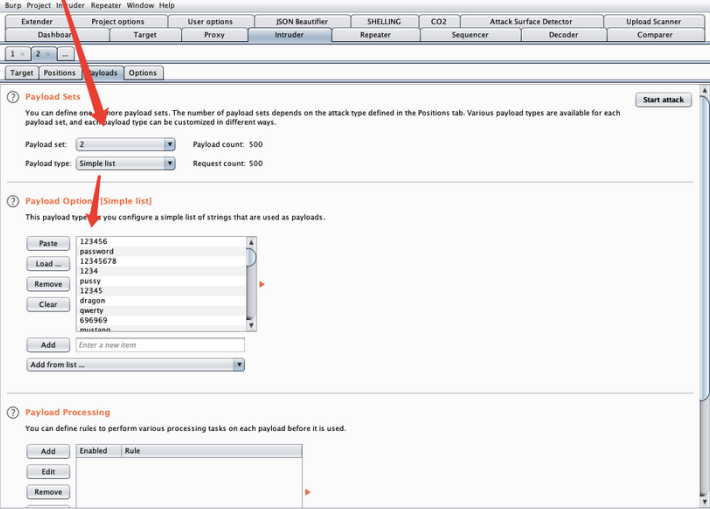This screenshot has height=509, width=710.
Task: Click Add button next to new item field
Action: point(48,345)
